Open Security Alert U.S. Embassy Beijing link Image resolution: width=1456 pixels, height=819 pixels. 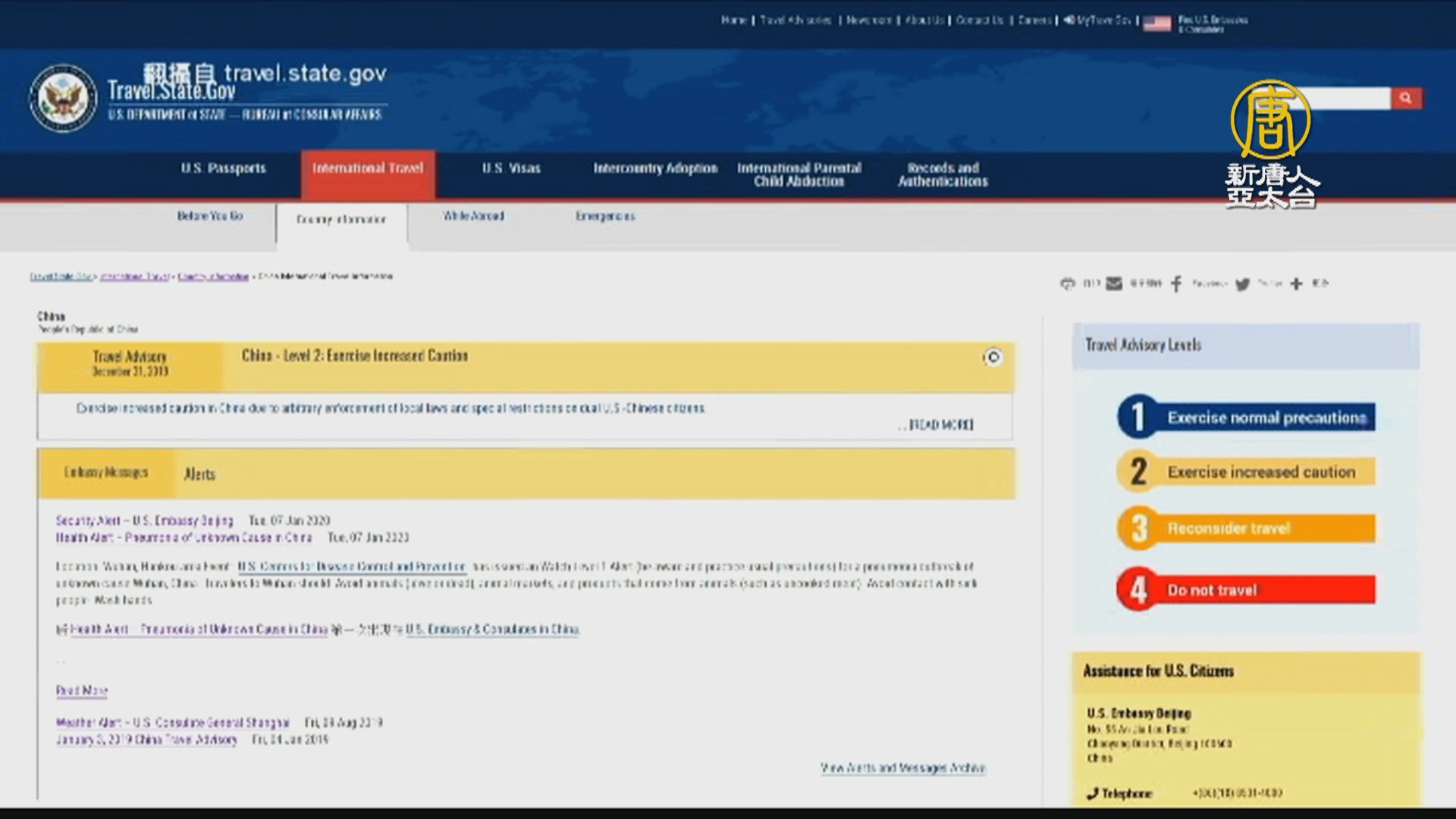(144, 520)
